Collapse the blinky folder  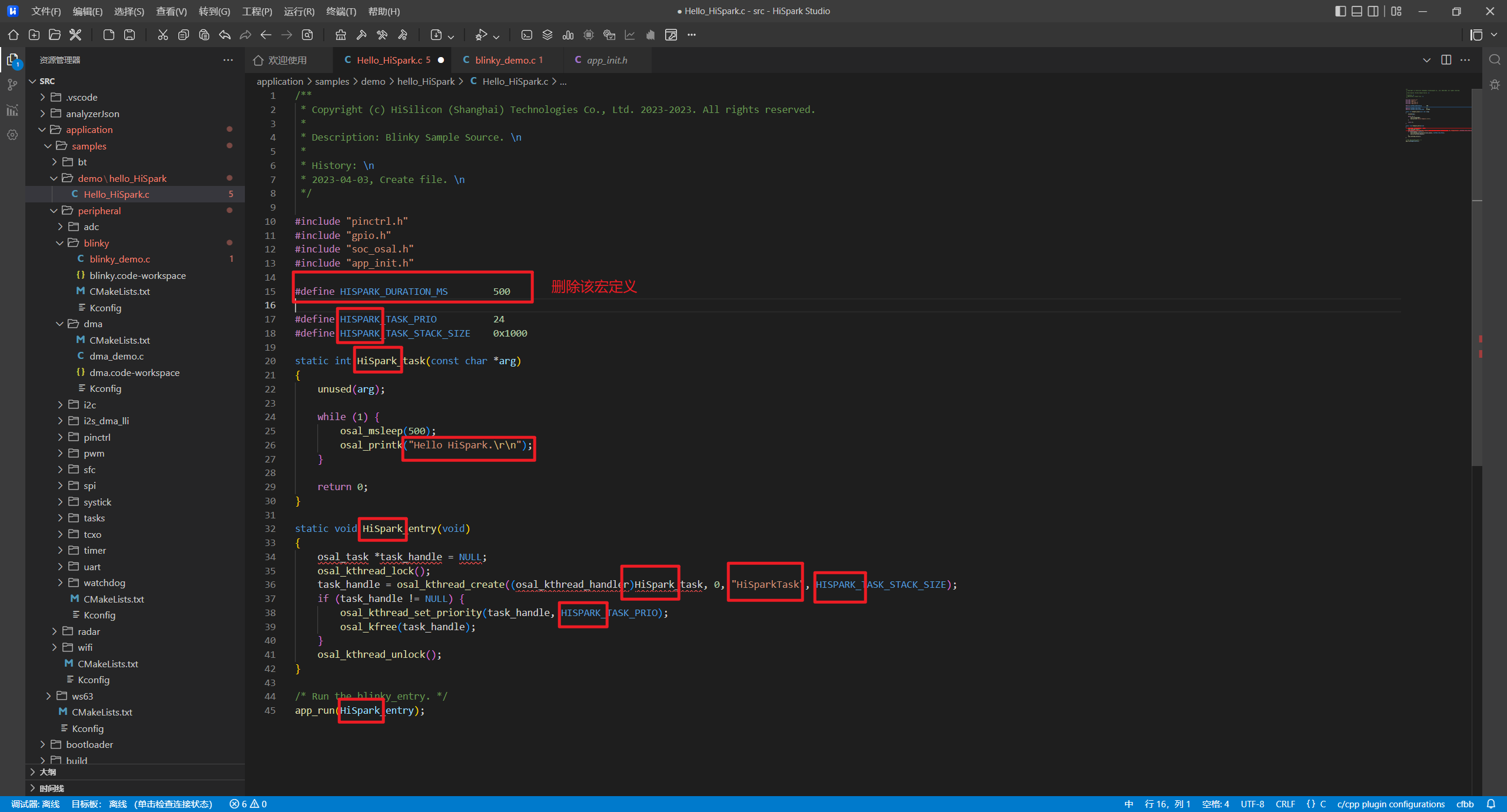96,243
